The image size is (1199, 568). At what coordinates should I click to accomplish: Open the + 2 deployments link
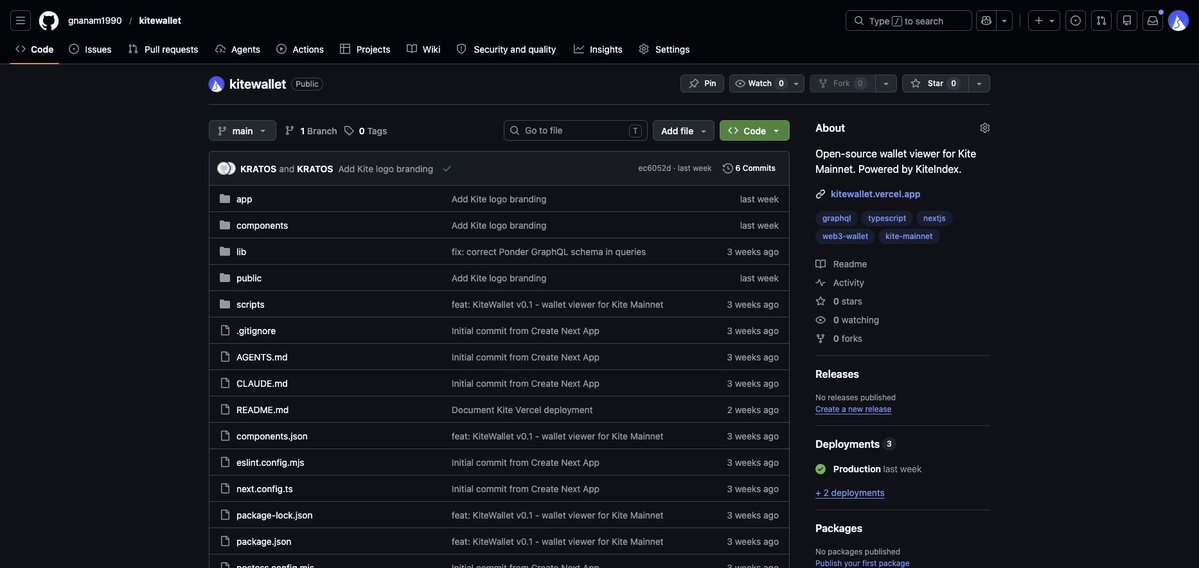(x=850, y=493)
